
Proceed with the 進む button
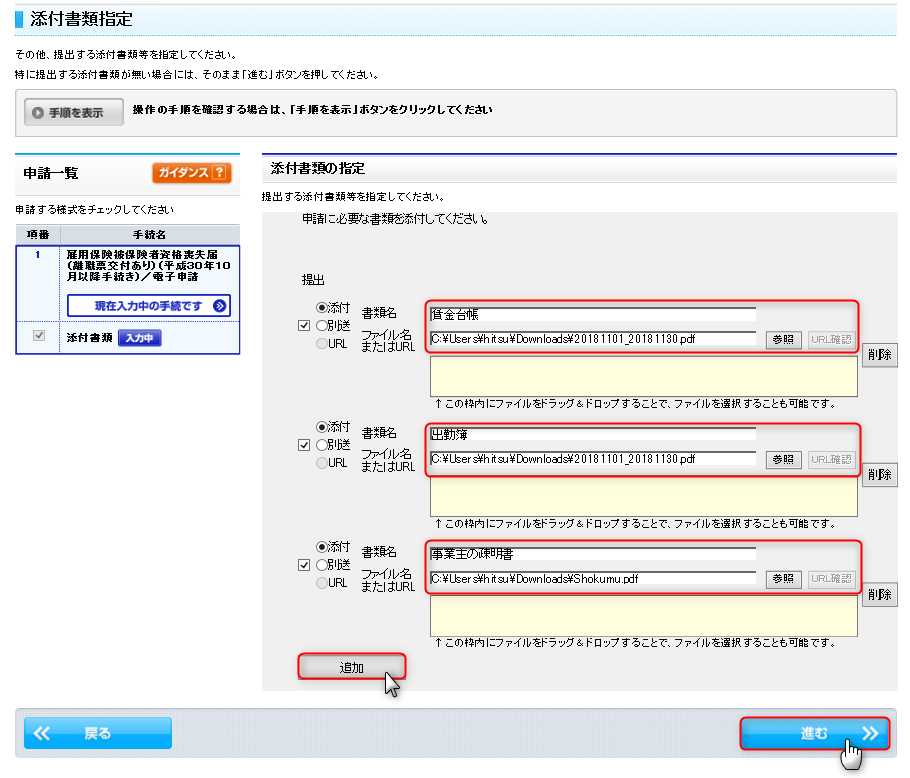[x=814, y=733]
